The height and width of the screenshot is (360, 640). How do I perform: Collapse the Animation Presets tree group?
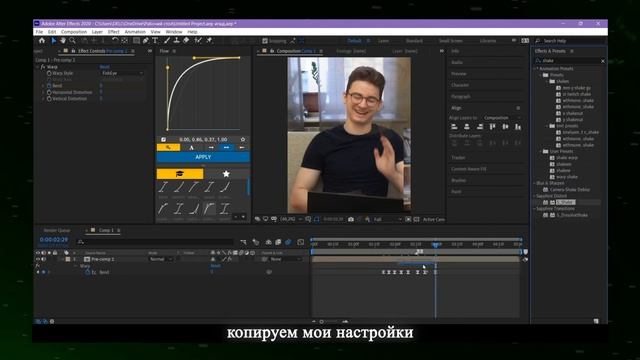[535, 69]
